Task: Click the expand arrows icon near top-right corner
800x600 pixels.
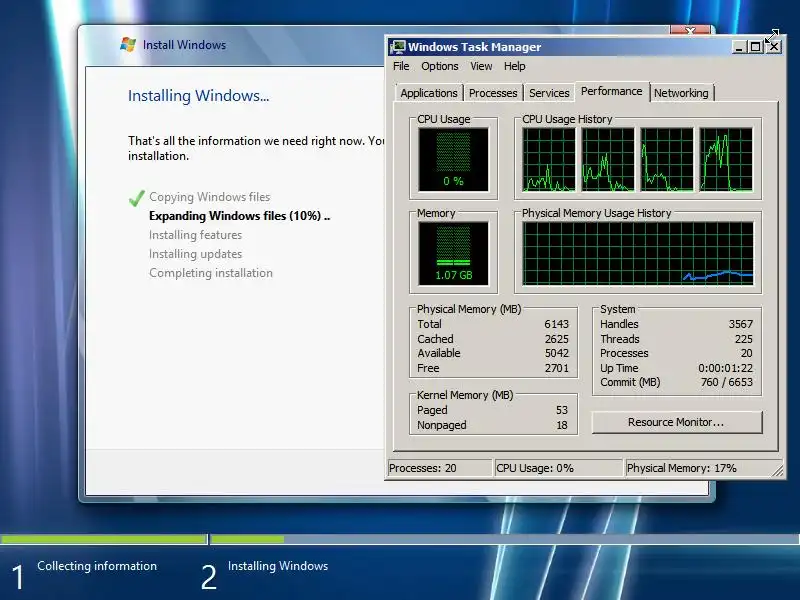Action: [771, 36]
